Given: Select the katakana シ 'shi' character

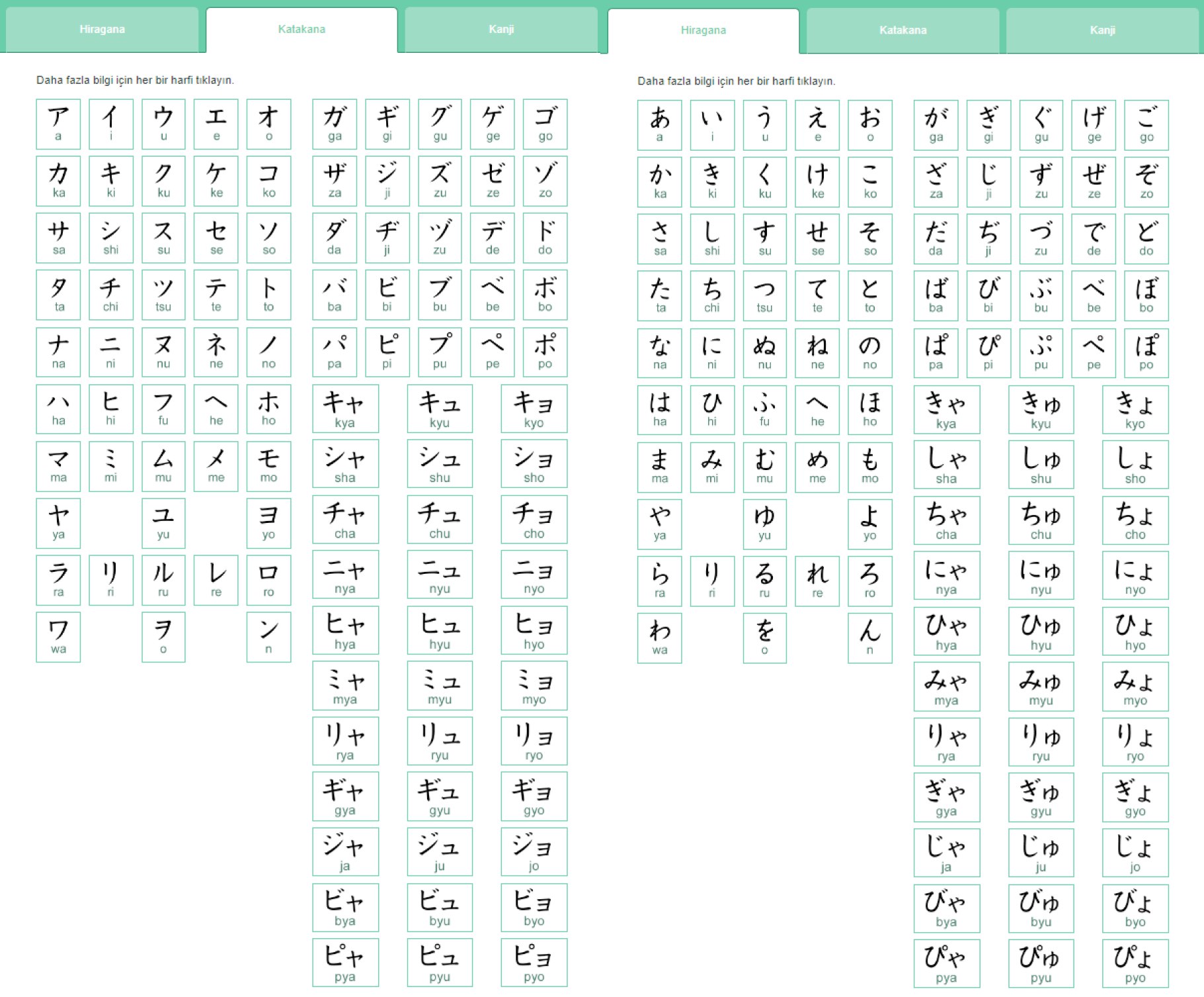Looking at the screenshot, I should [x=110, y=237].
